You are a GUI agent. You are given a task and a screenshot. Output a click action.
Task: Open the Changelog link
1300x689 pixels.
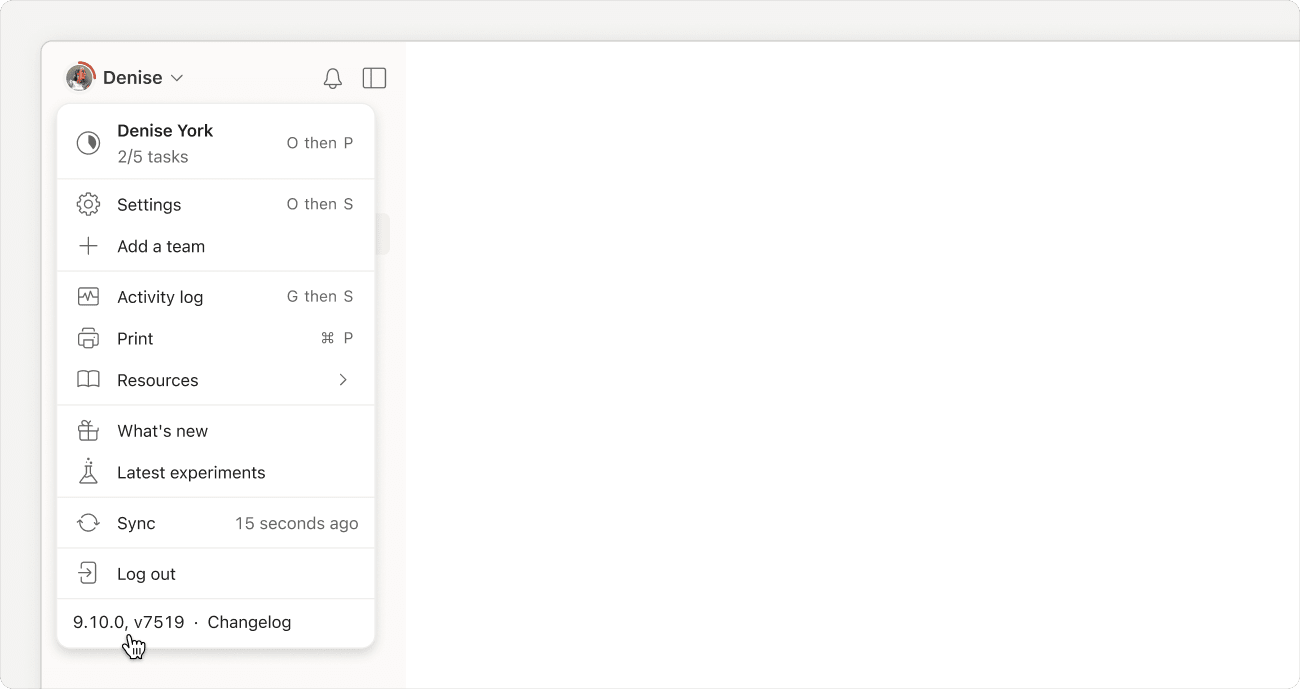click(249, 622)
